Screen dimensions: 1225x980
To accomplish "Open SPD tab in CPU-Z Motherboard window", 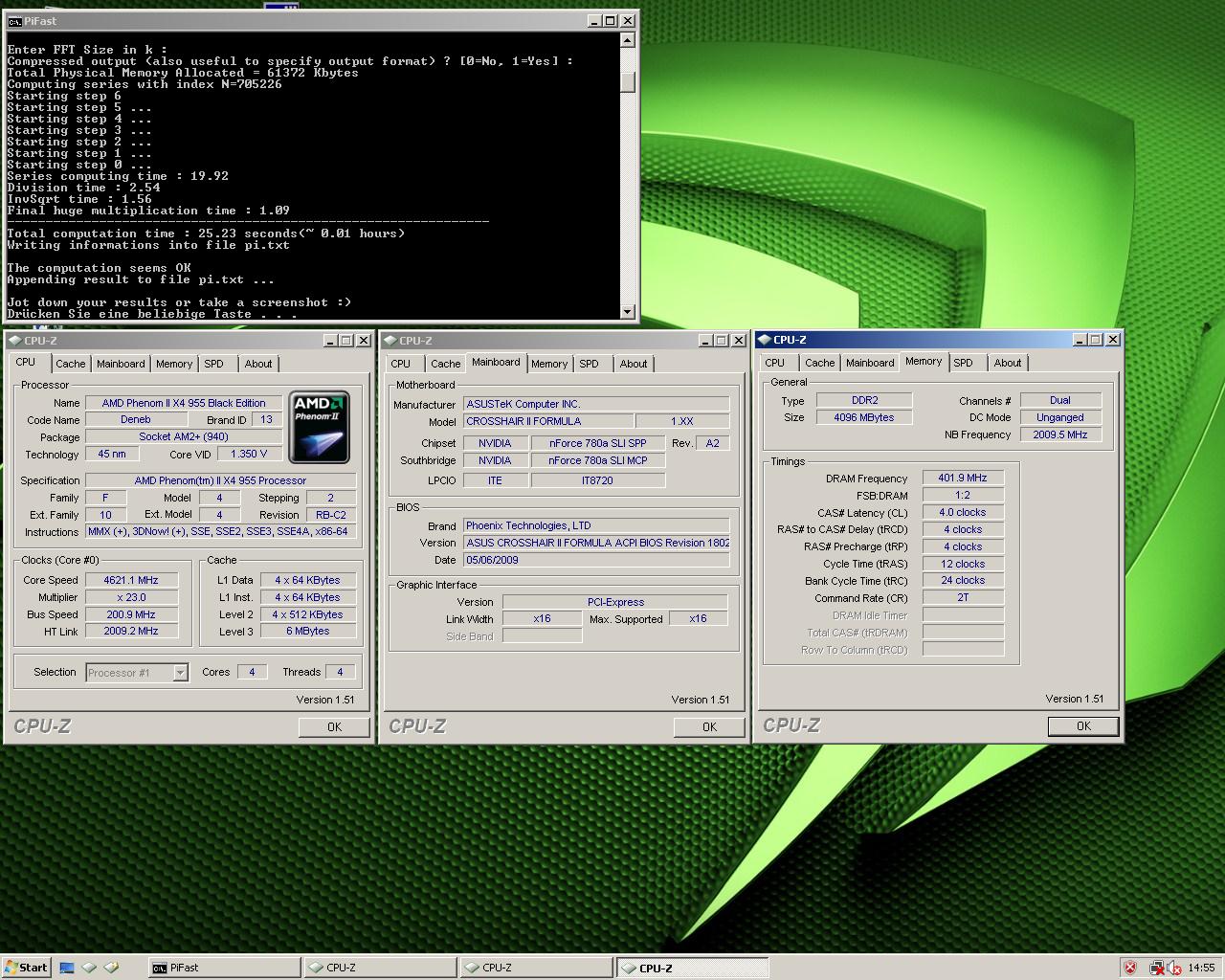I will (x=590, y=364).
